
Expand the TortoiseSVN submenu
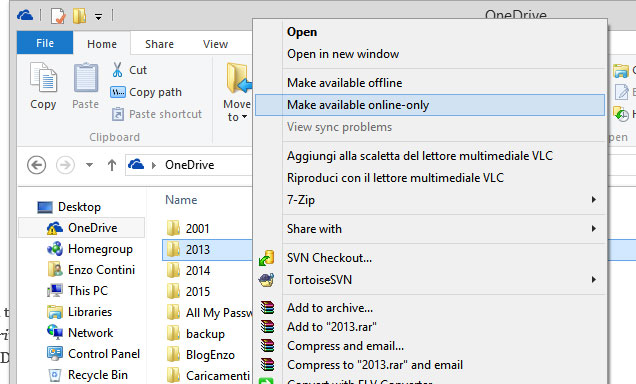[430, 280]
